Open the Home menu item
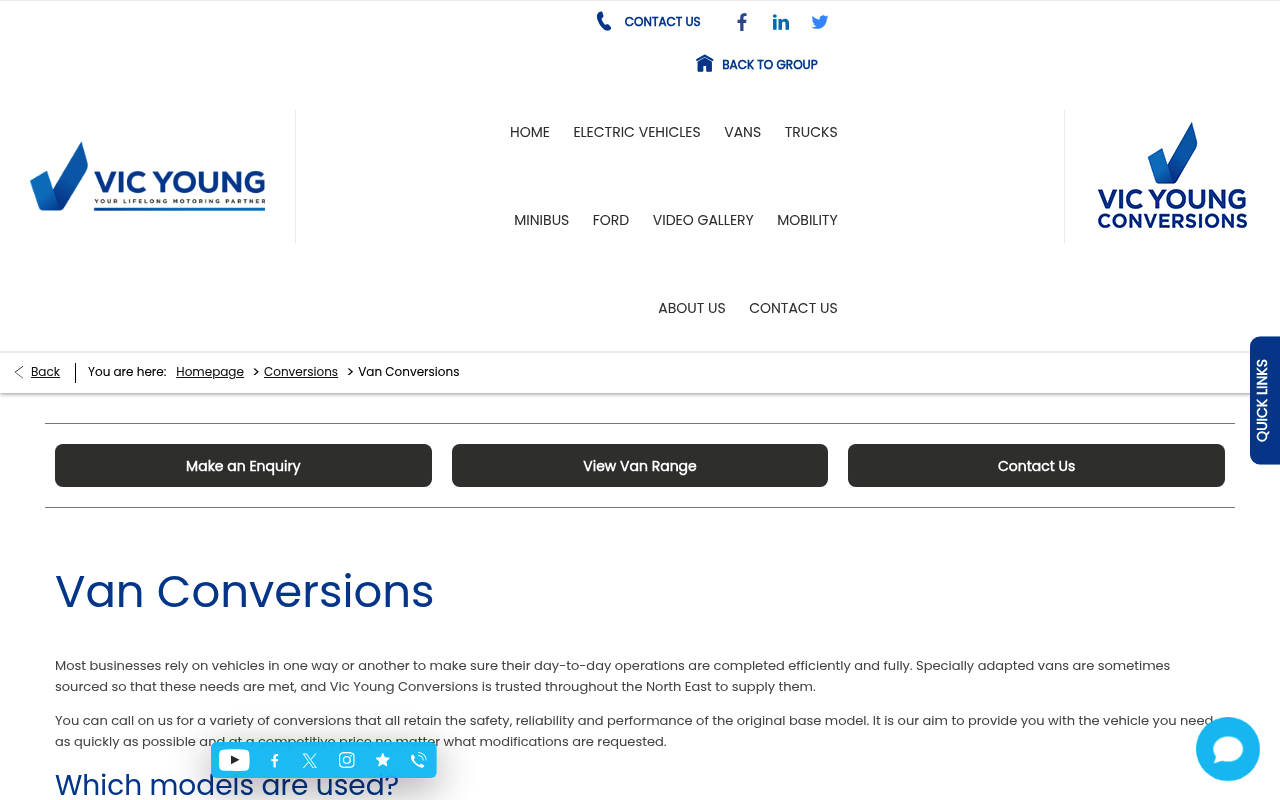This screenshot has height=800, width=1280. pos(530,132)
